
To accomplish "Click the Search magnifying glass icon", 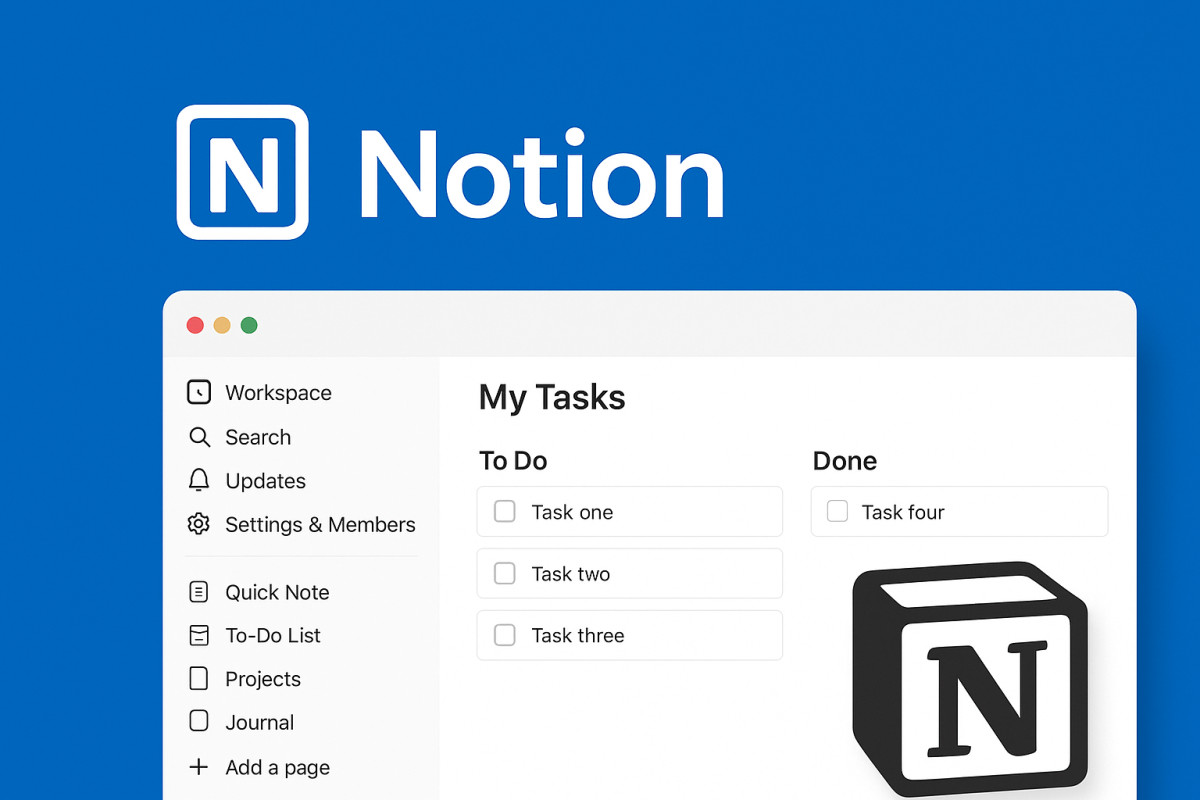I will 199,437.
